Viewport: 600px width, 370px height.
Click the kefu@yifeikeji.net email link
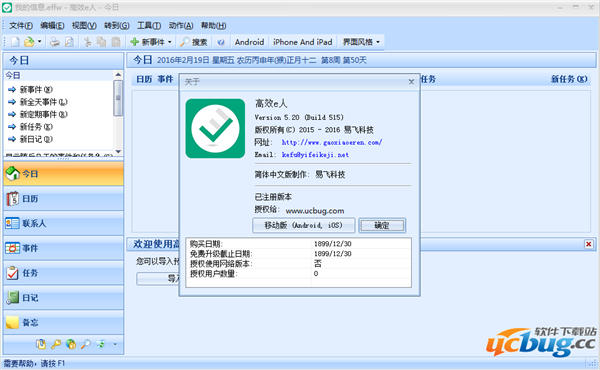pos(315,155)
